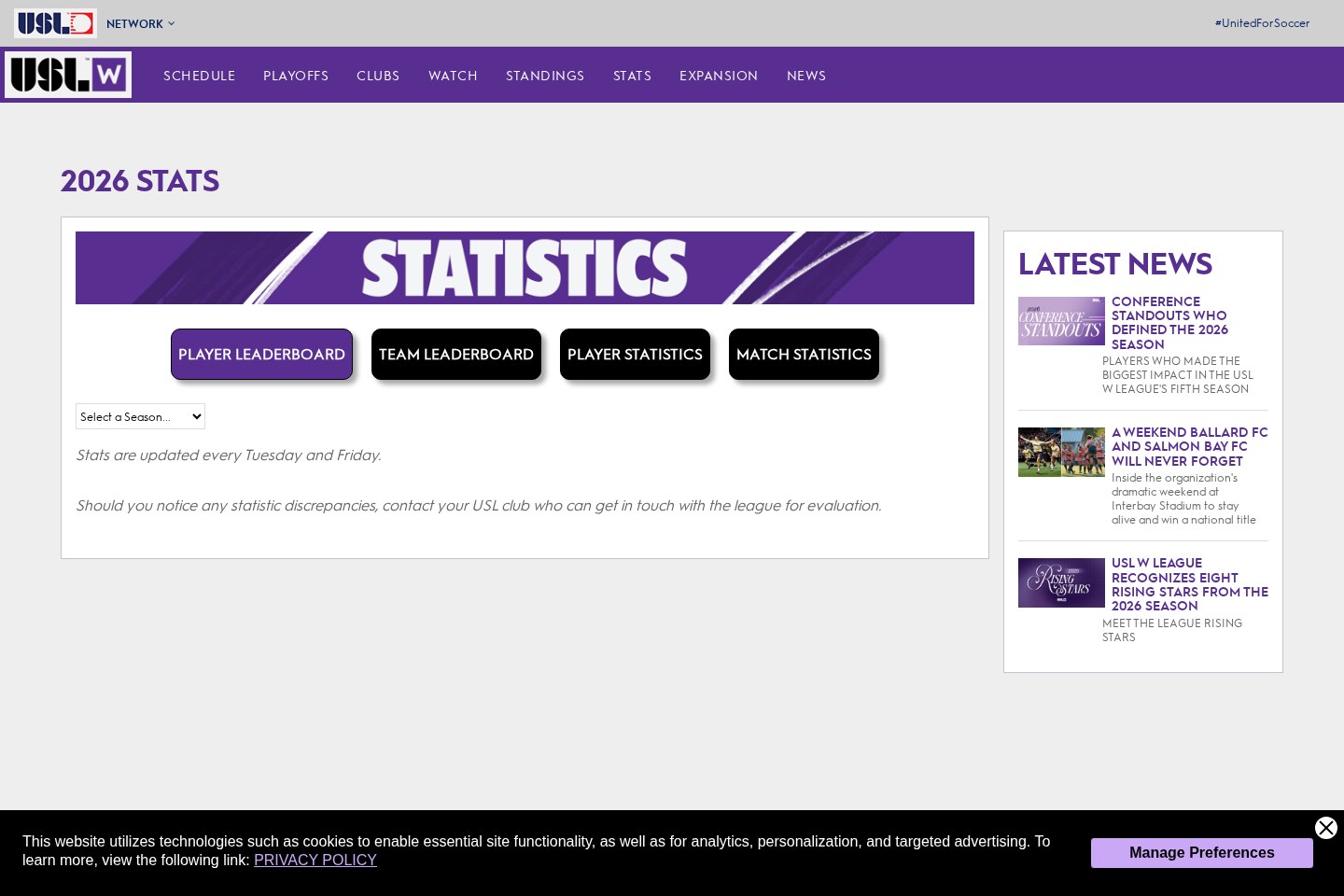Click the #UnitedForSoccer link
The image size is (1344, 896).
(1262, 23)
